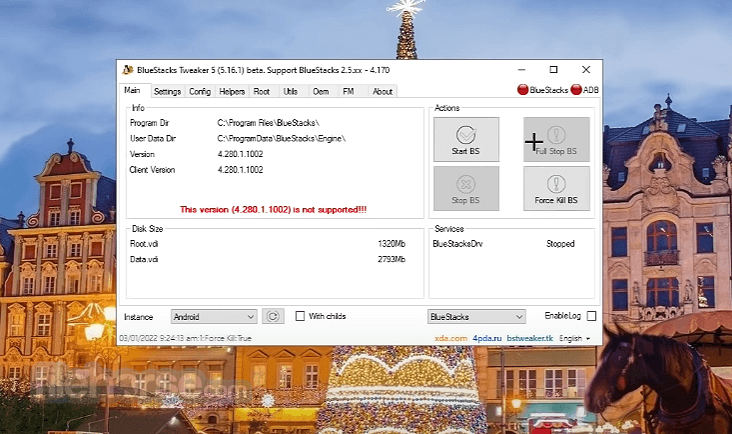Open the Oem tab
Image resolution: width=732 pixels, height=434 pixels.
pos(321,91)
